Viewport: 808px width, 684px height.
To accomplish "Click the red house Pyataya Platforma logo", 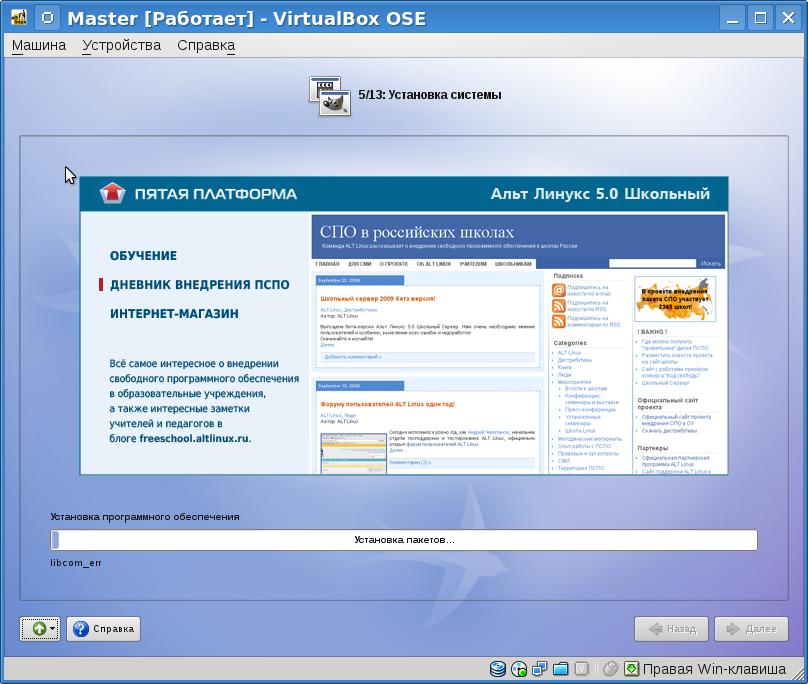I will click(x=113, y=194).
